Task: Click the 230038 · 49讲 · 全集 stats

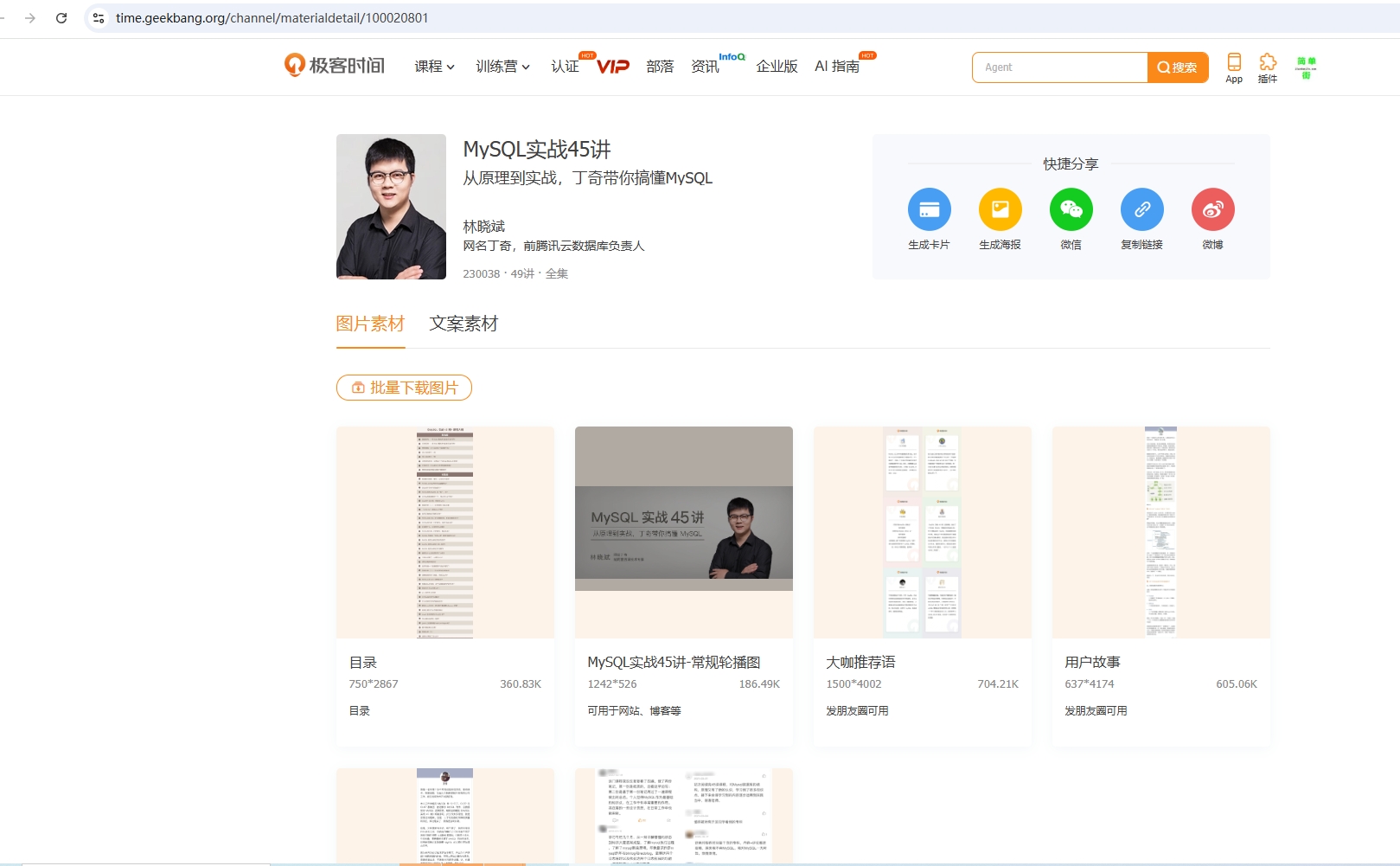Action: pyautogui.click(x=515, y=273)
